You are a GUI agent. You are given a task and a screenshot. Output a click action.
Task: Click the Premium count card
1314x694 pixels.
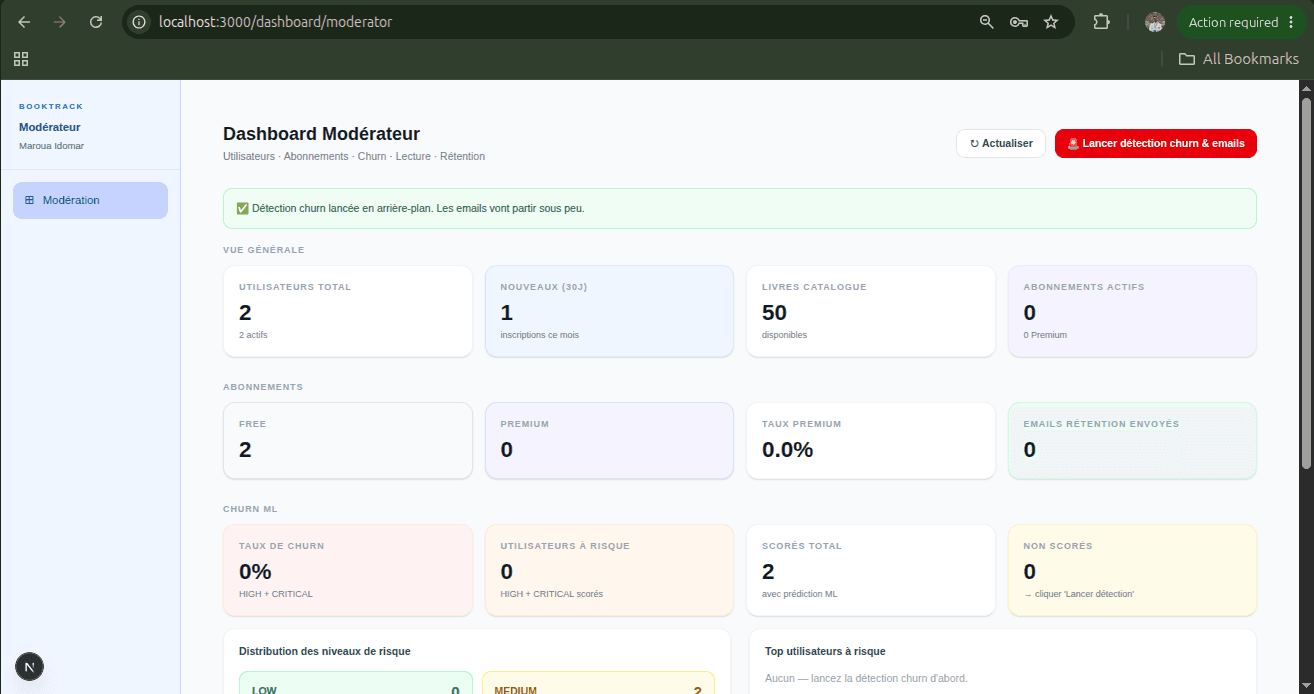609,441
